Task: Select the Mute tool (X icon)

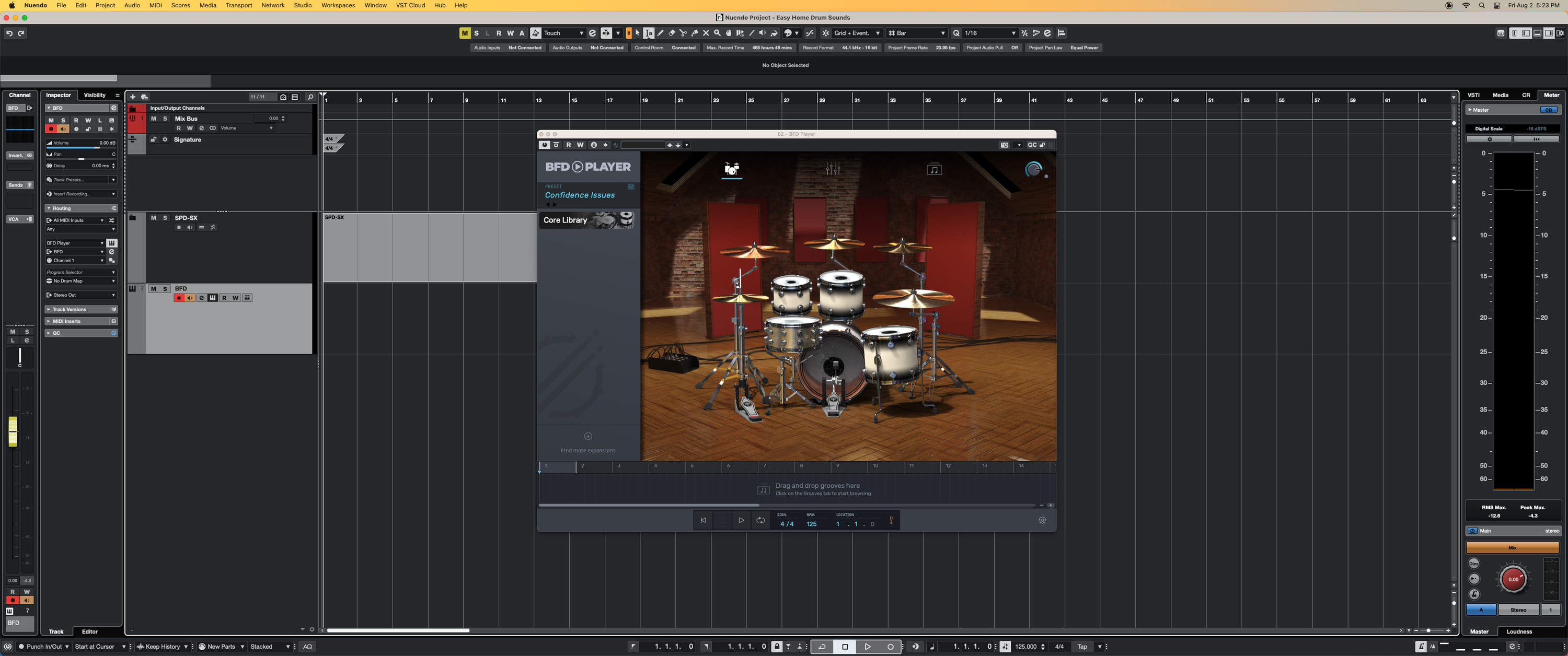Action: pos(707,33)
